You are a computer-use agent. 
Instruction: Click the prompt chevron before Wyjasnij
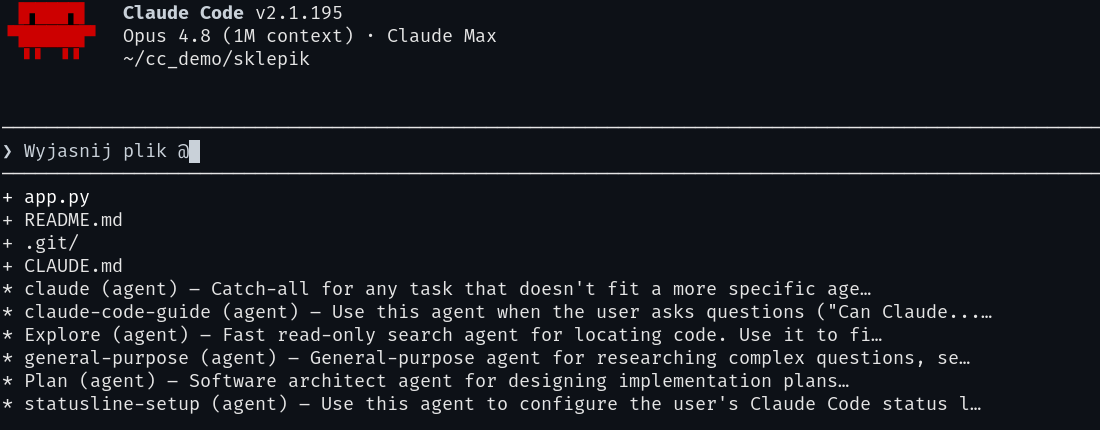8,152
